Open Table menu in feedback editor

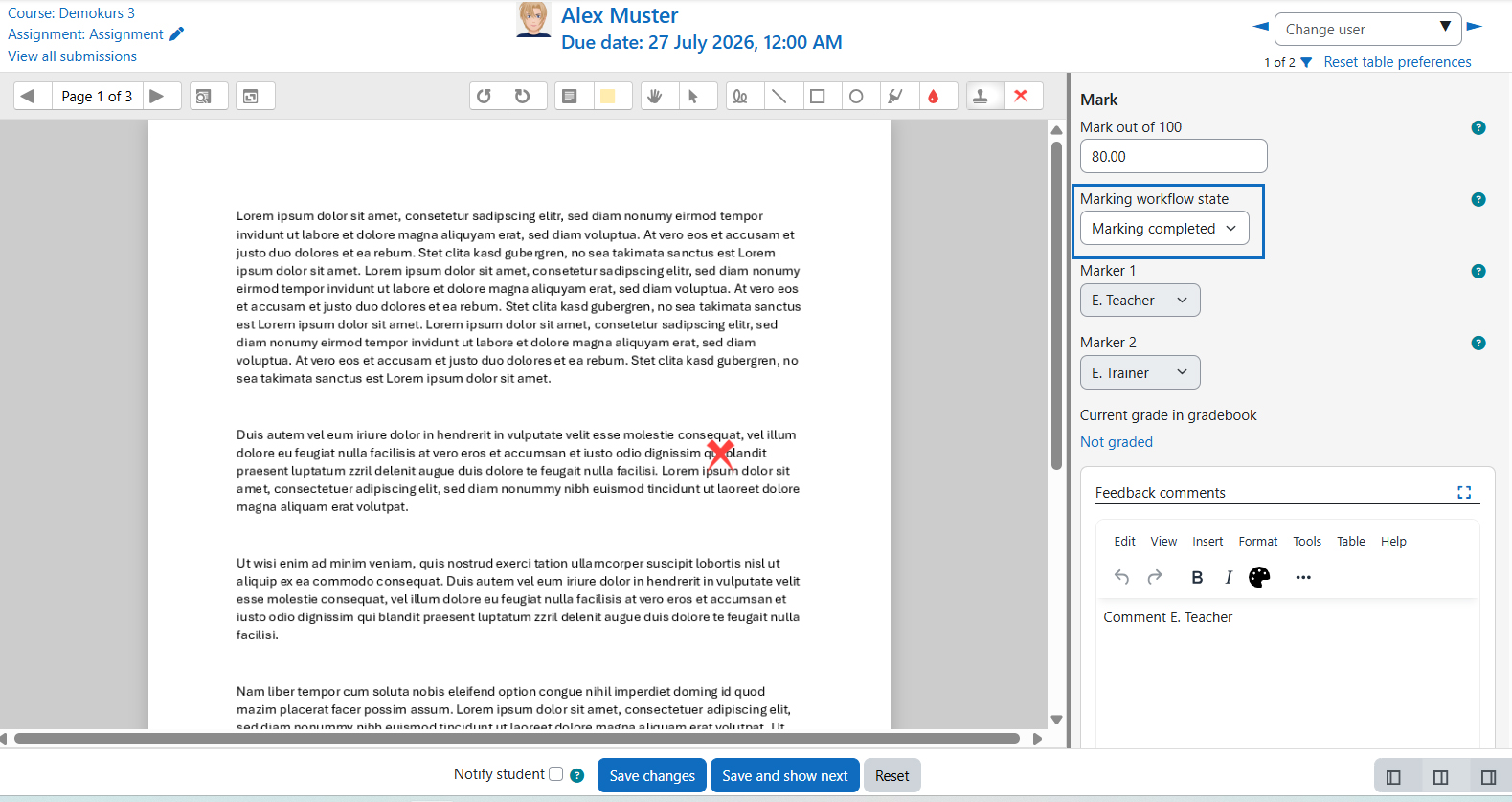(1351, 542)
